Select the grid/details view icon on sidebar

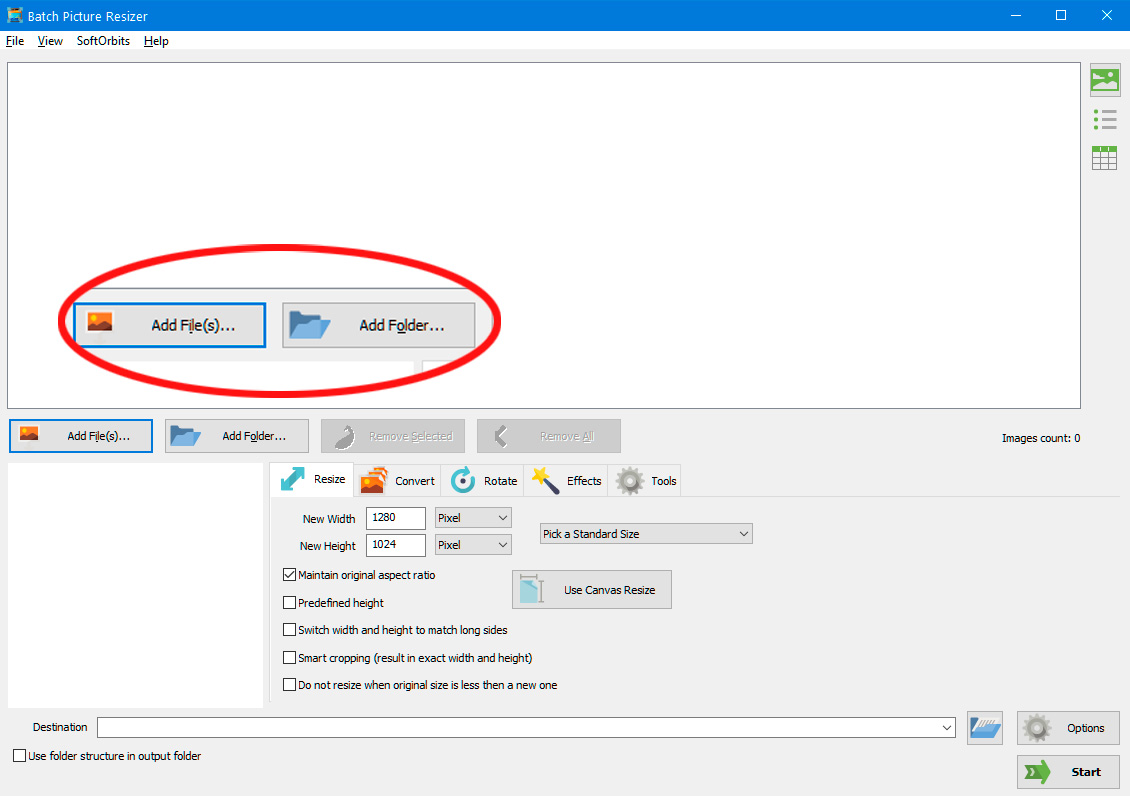click(1104, 157)
